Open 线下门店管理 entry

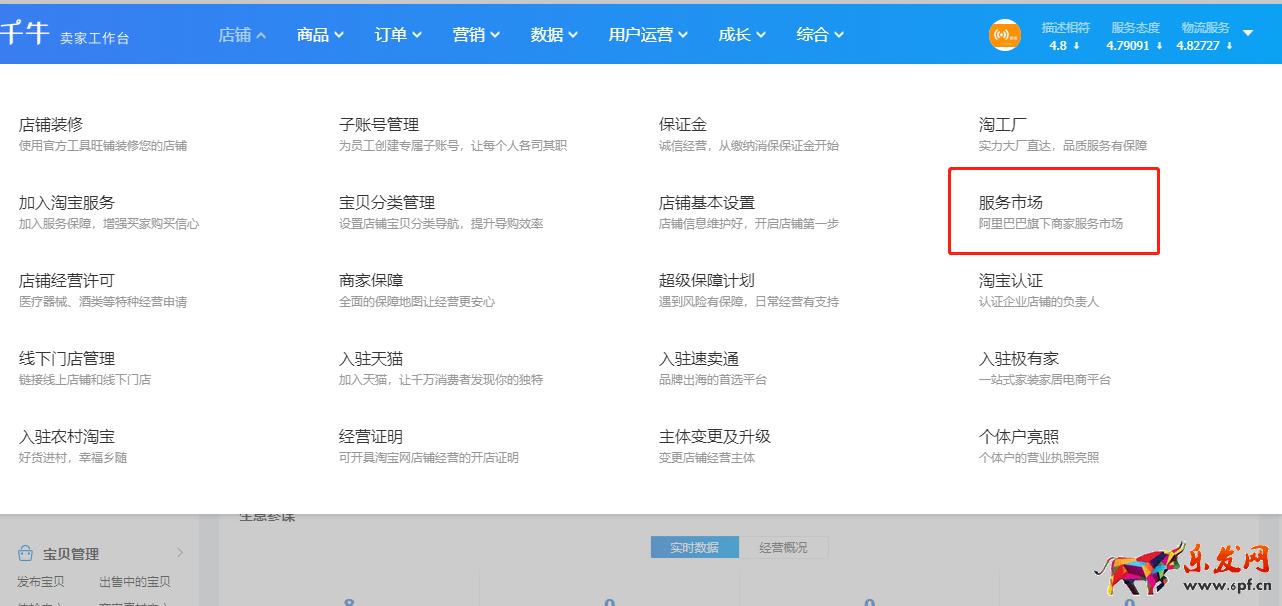click(67, 359)
